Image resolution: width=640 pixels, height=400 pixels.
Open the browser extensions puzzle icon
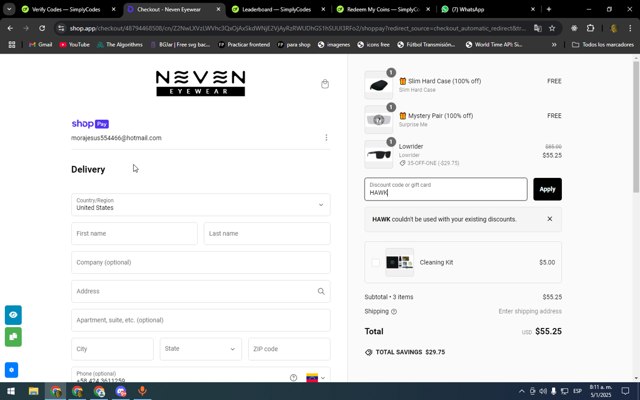click(590, 28)
